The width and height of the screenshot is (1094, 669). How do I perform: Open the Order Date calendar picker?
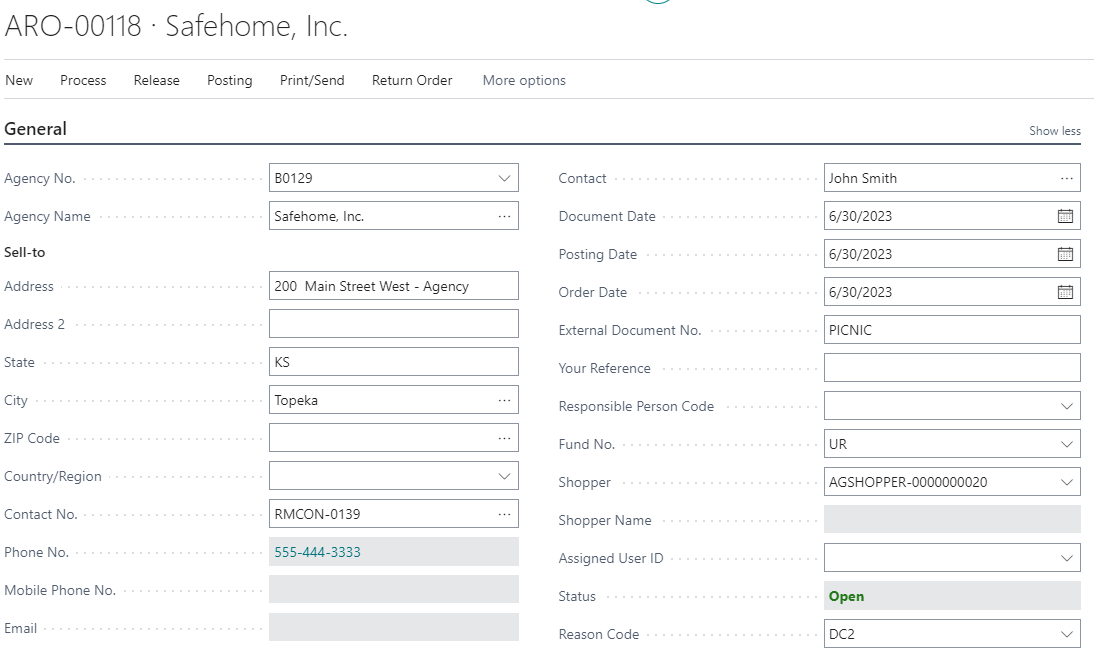click(x=1065, y=292)
